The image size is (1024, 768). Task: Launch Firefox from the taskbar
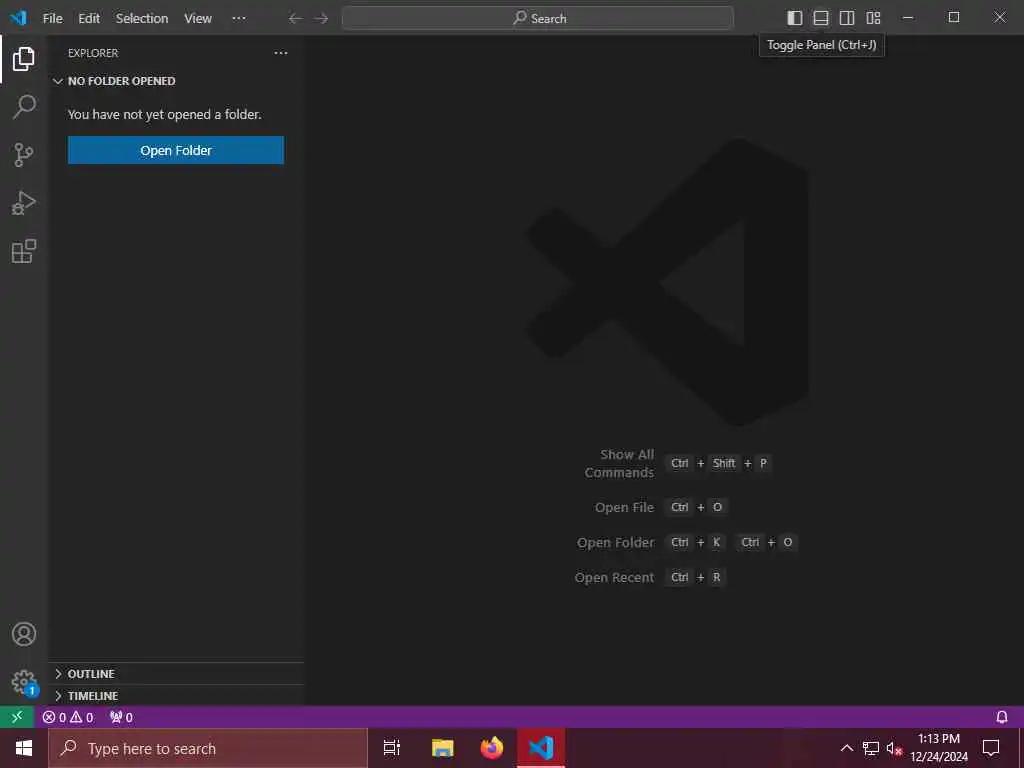tap(492, 748)
